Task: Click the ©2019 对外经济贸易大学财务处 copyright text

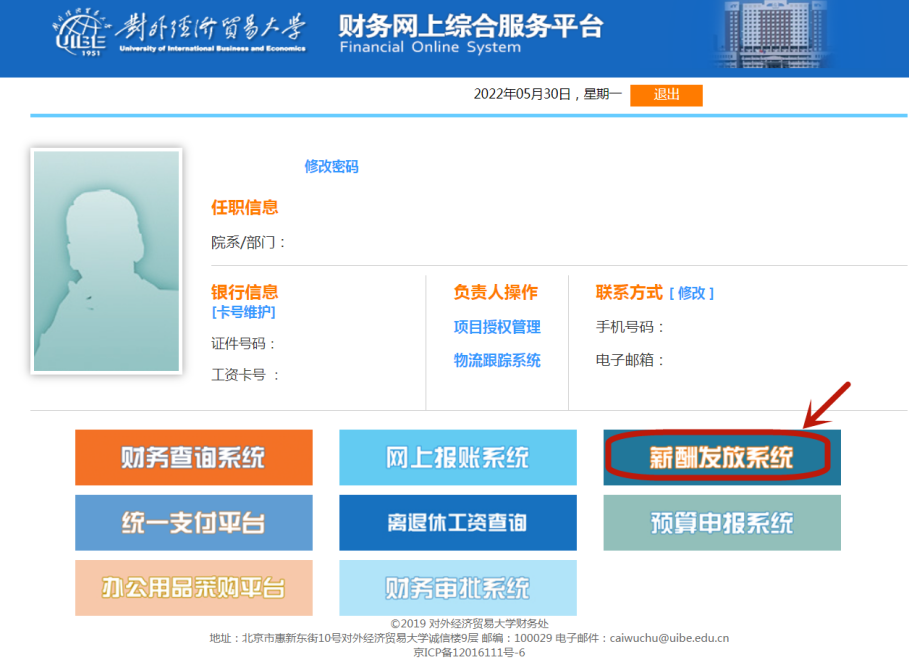Action: [469, 623]
